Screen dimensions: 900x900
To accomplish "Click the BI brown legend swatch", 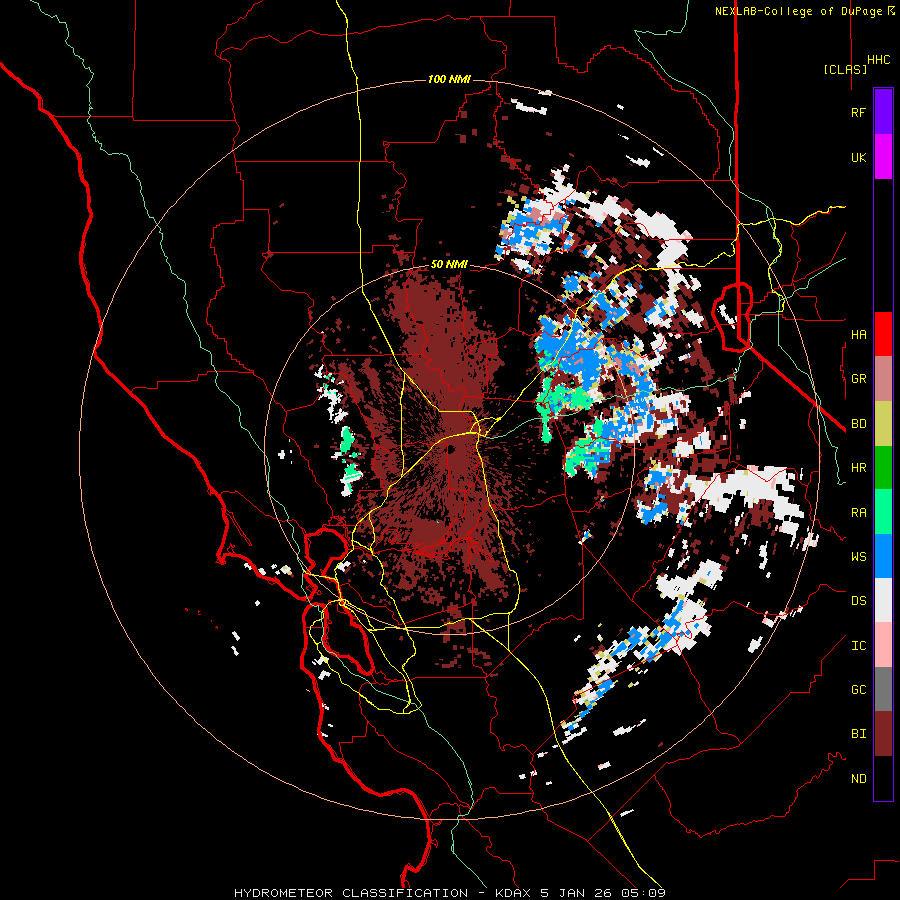I will [883, 734].
